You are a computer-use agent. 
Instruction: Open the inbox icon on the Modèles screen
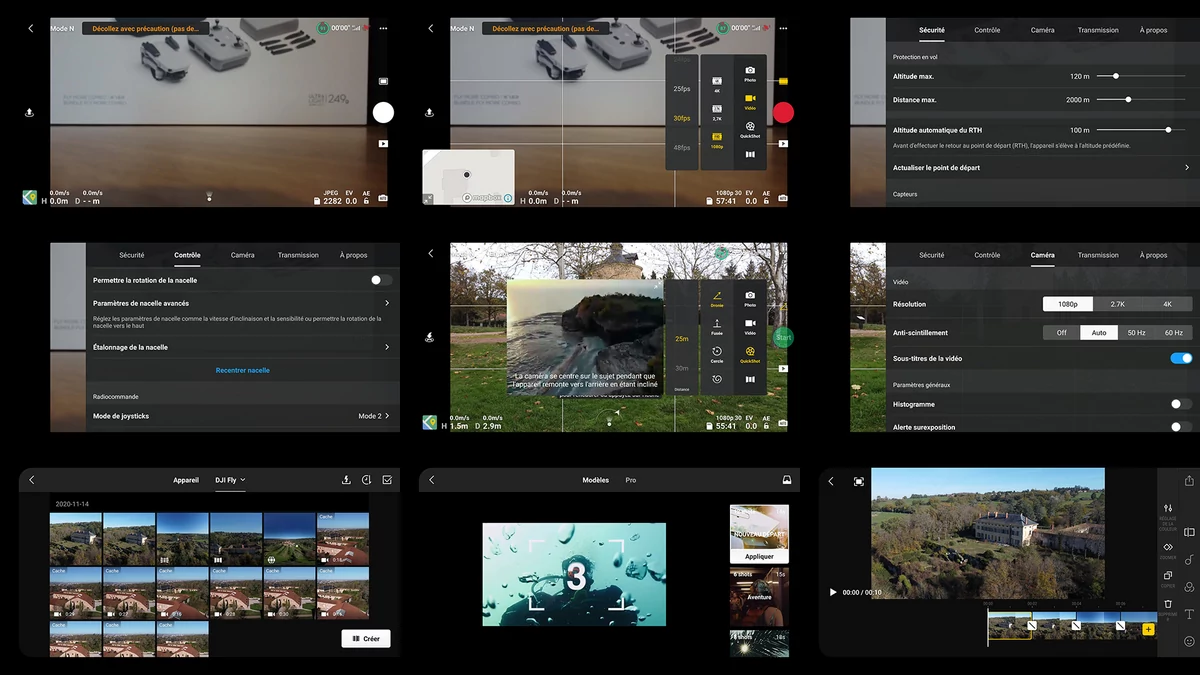[x=787, y=480]
